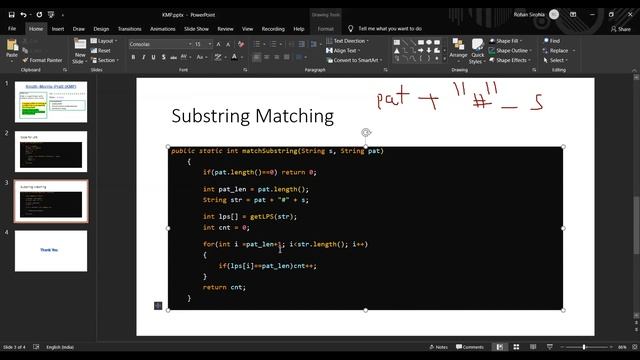The image size is (640, 360).
Task: Activate Format Painter
Action: tap(42, 60)
